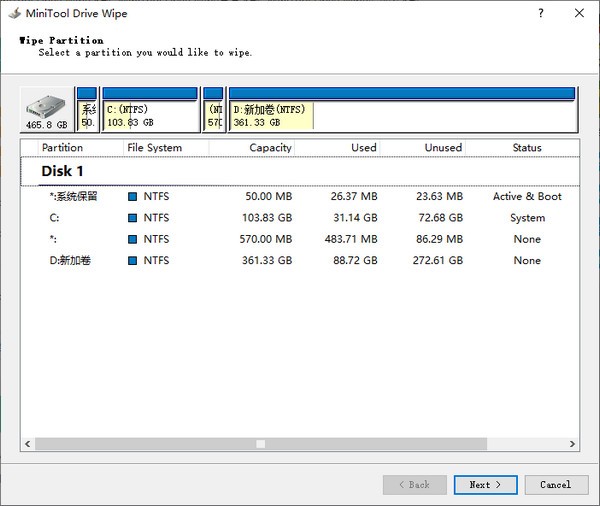Click the File System column header

tap(166, 148)
